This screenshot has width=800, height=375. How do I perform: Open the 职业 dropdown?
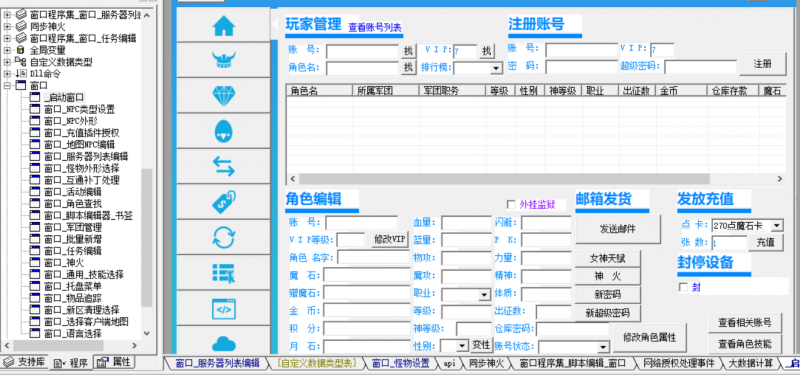pos(484,295)
